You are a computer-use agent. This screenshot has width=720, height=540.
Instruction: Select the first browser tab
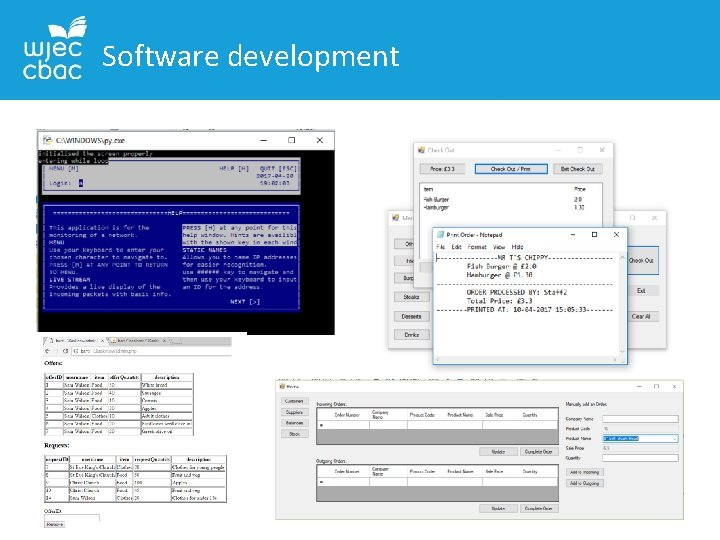(75, 341)
